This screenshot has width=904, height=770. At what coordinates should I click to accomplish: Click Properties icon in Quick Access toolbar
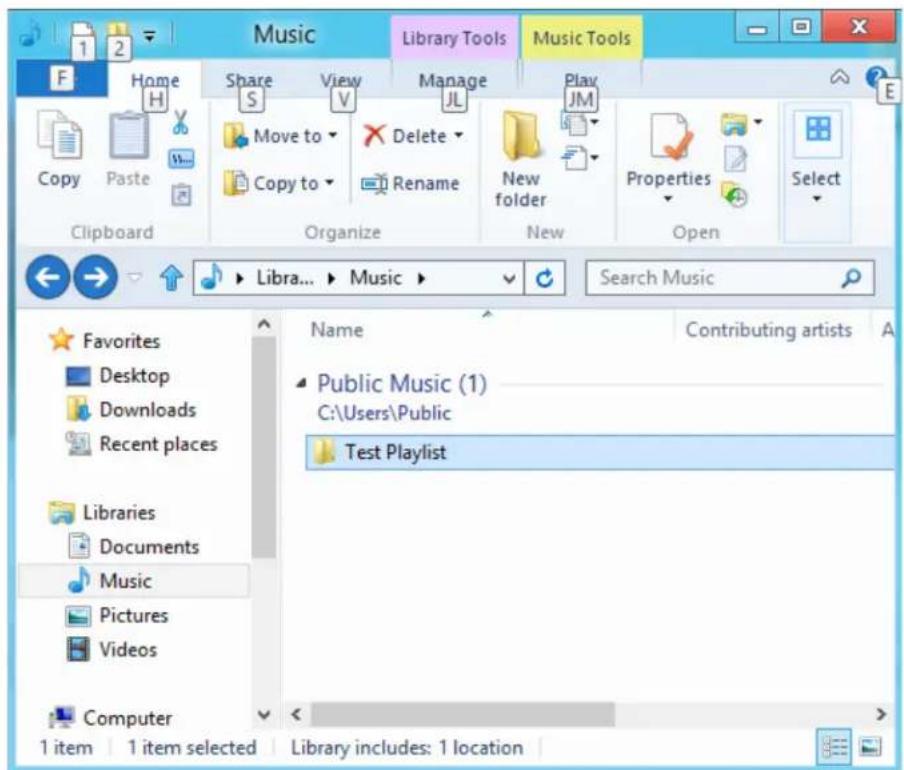[82, 36]
